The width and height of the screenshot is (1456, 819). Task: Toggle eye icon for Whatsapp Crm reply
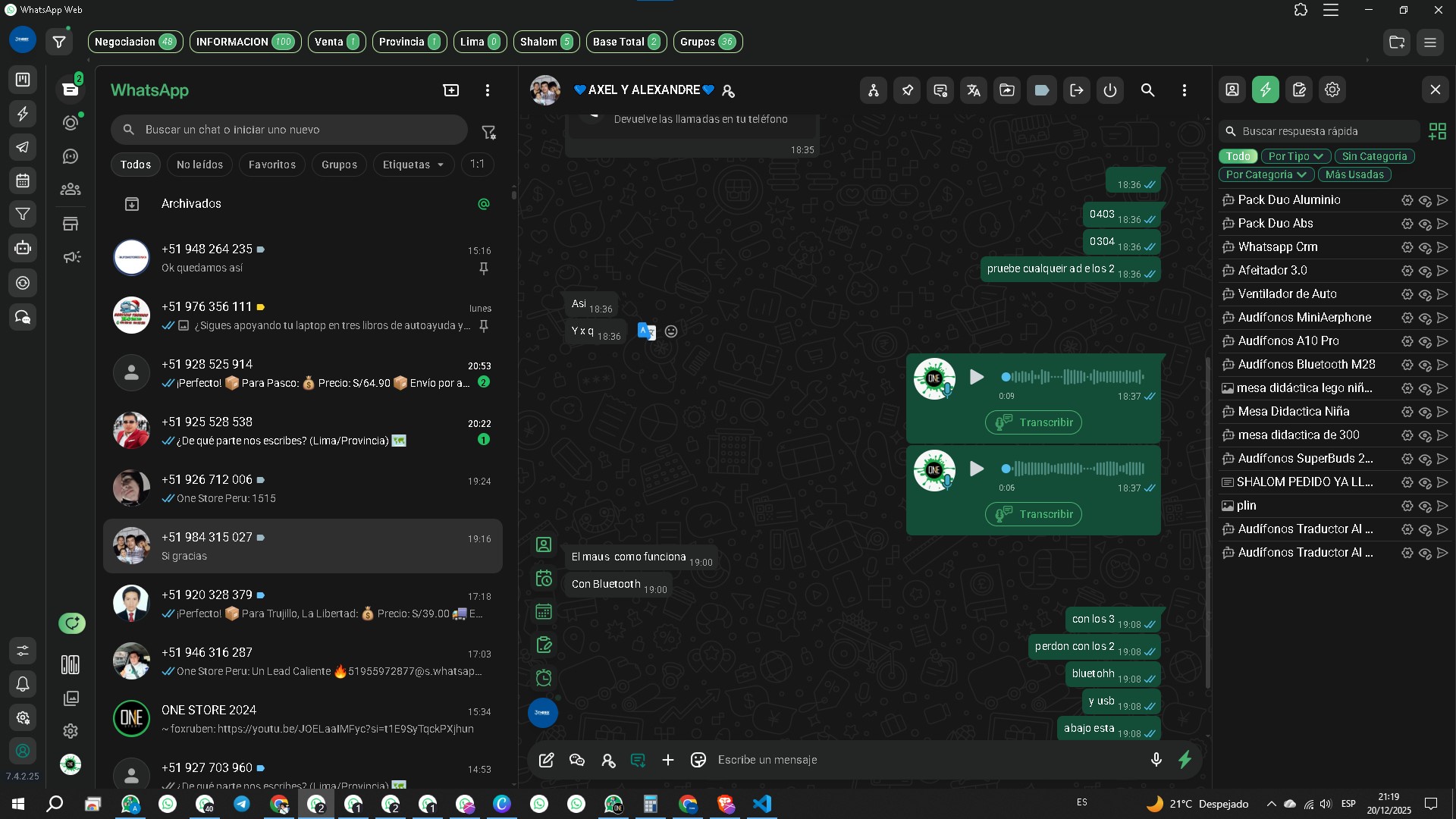[x=1425, y=247]
